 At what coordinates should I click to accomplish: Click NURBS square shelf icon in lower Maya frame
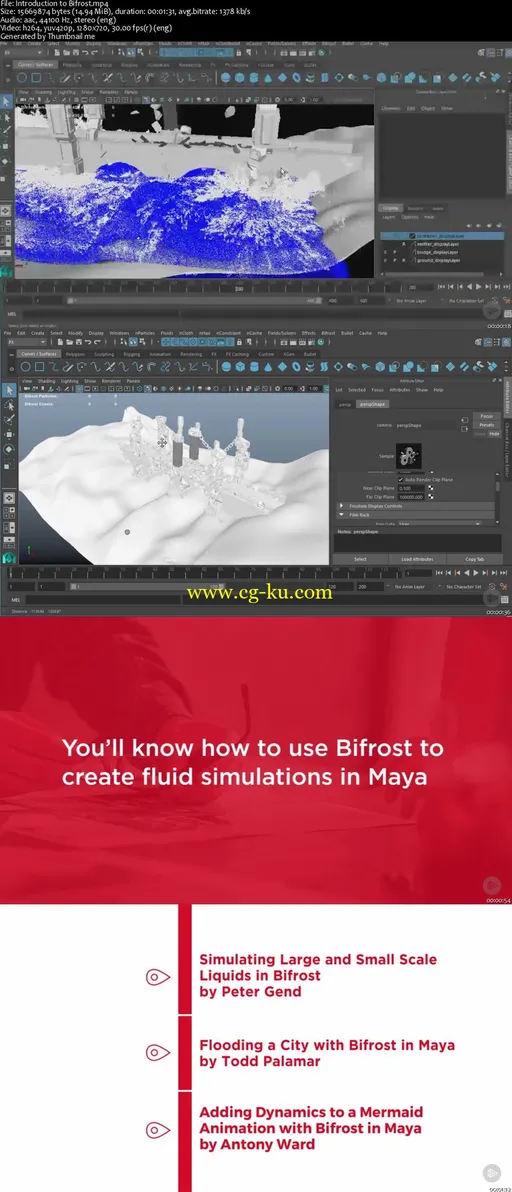pos(40,366)
